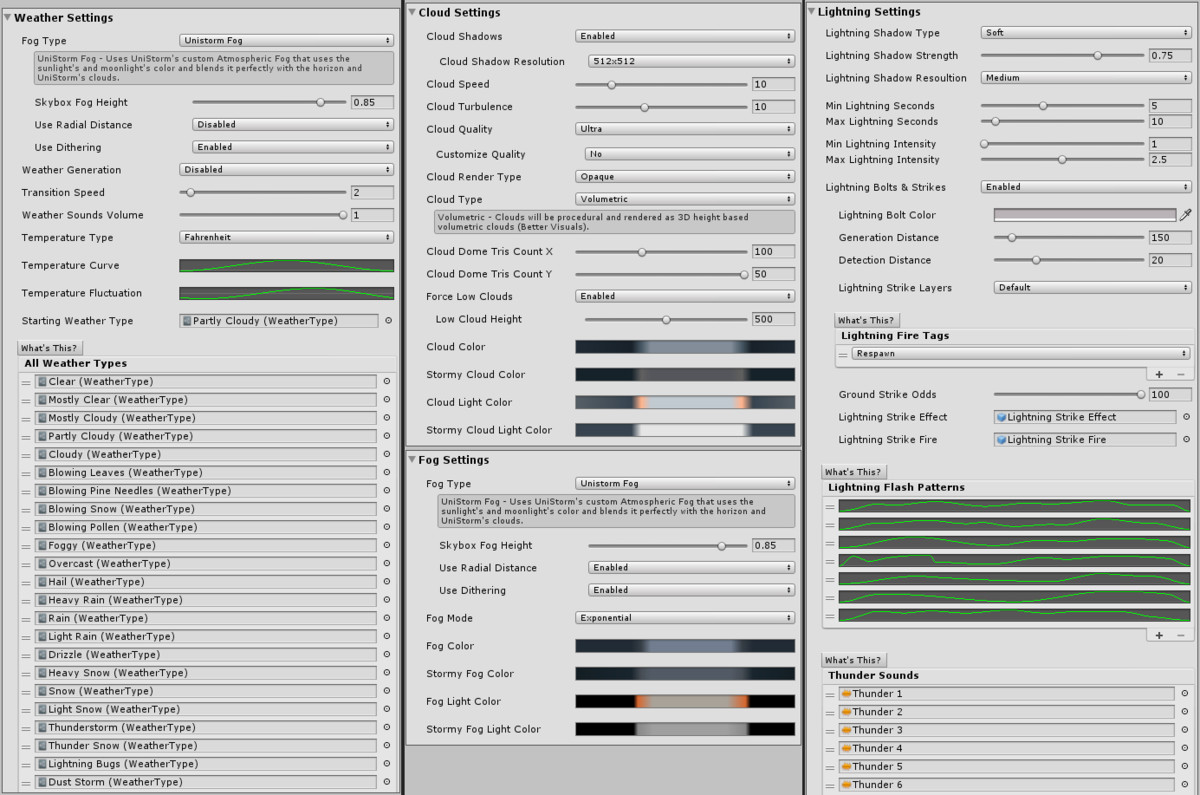Open Use Radial Distance dropdown in Fog Settings
Screen dimensions: 1200x795
pyautogui.click(x=691, y=568)
